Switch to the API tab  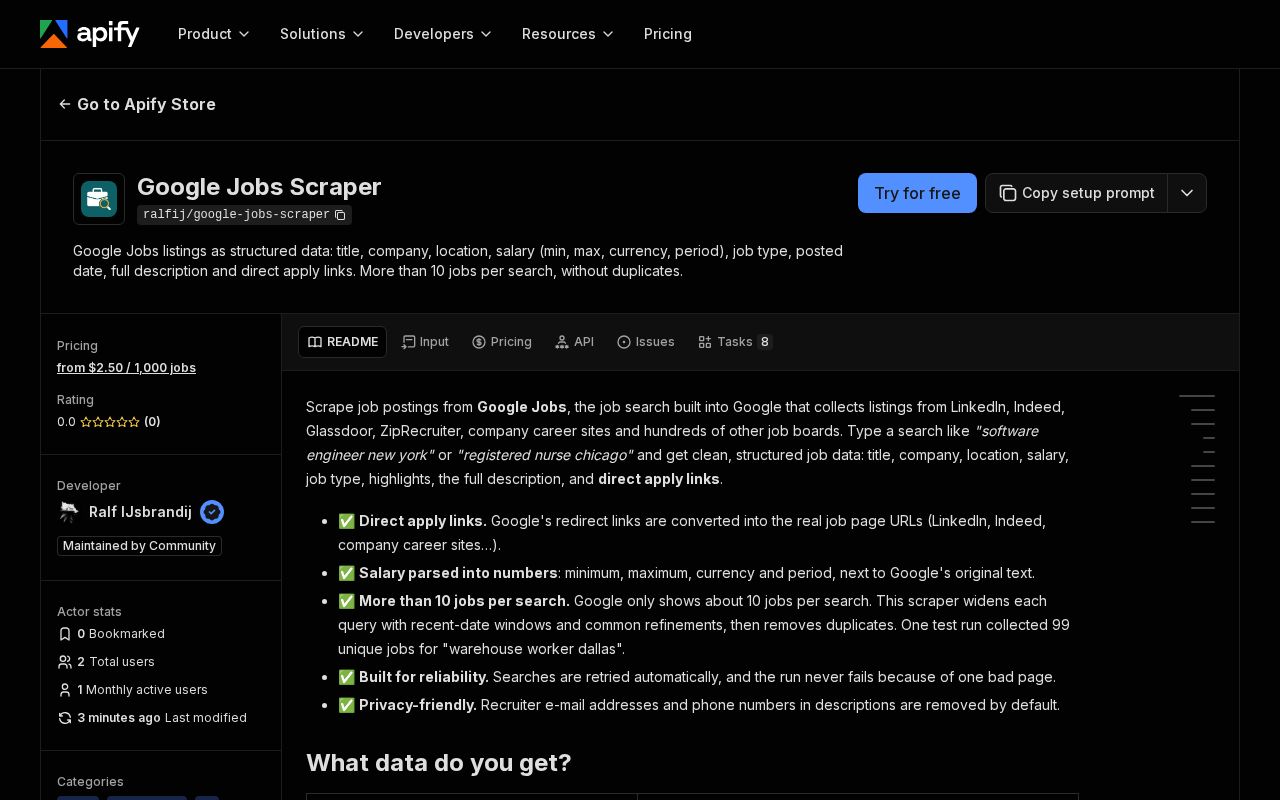[x=574, y=342]
